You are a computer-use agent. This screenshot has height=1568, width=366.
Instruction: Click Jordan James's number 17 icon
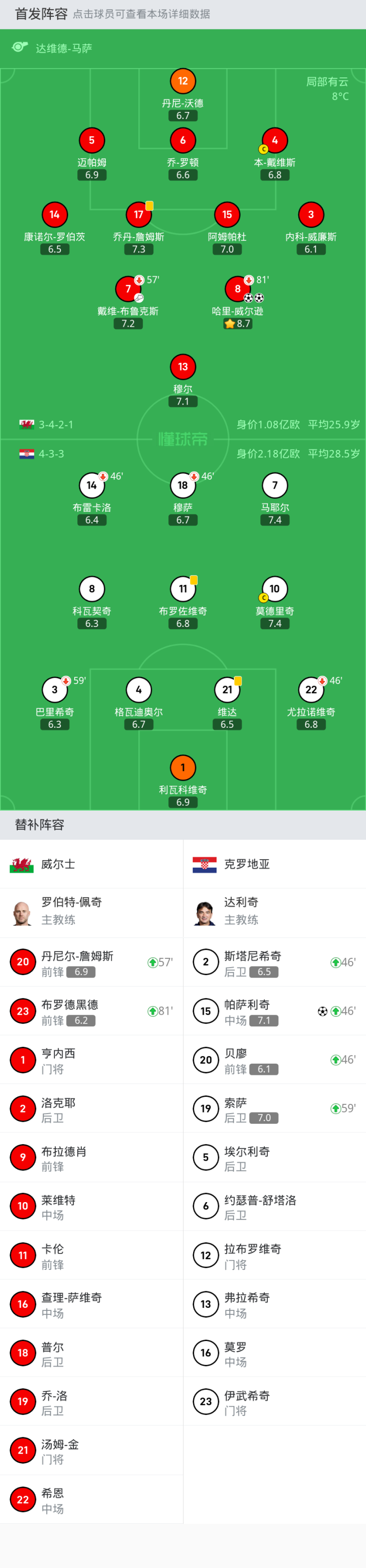139,215
